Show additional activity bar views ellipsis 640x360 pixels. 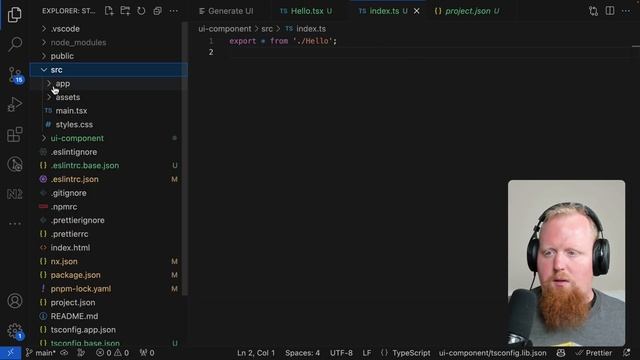pyautogui.click(x=15, y=224)
